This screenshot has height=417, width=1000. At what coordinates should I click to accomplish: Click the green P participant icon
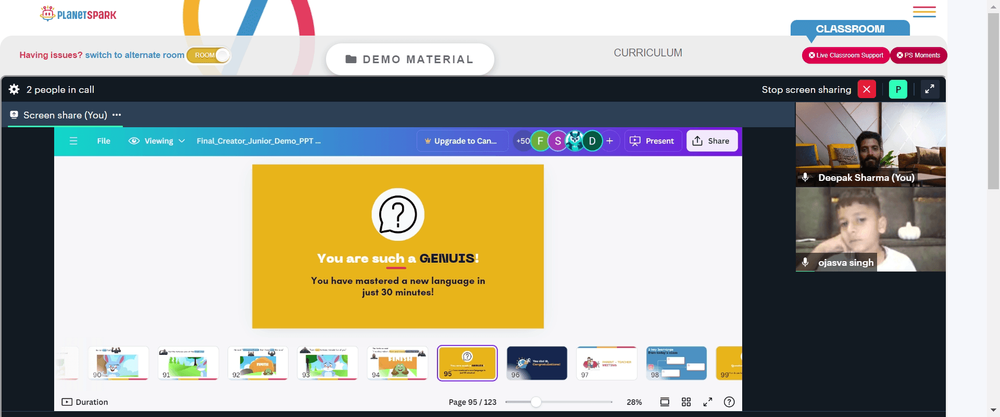pos(898,90)
